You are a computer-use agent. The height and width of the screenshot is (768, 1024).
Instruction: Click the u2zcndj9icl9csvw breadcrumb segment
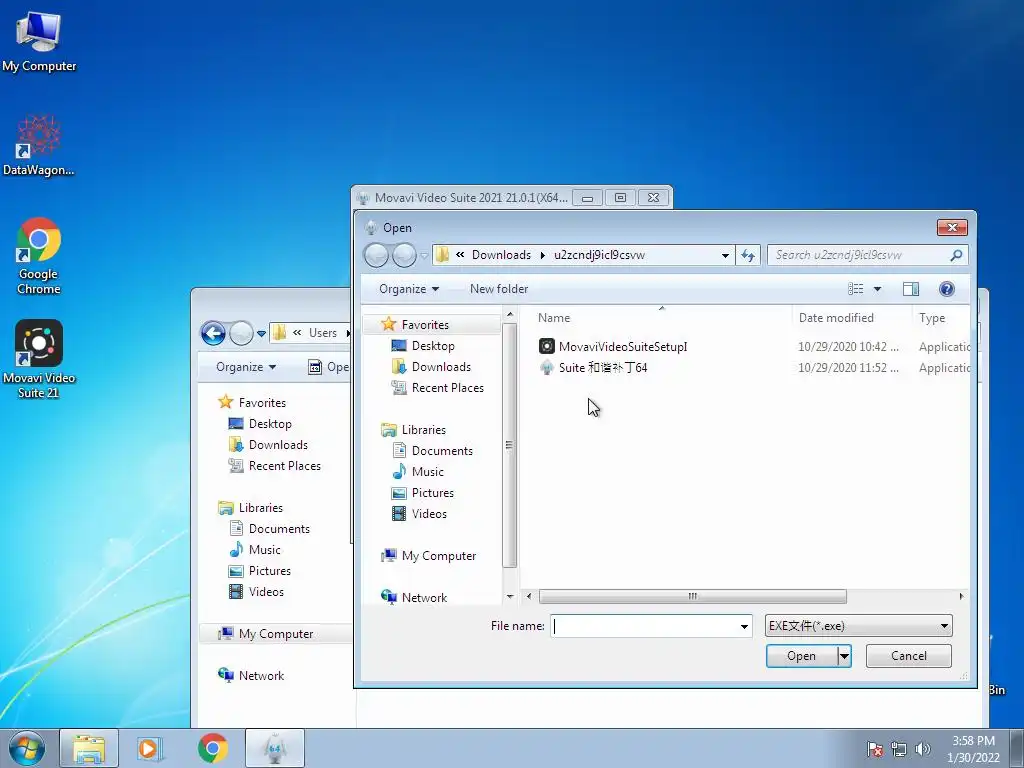(599, 255)
